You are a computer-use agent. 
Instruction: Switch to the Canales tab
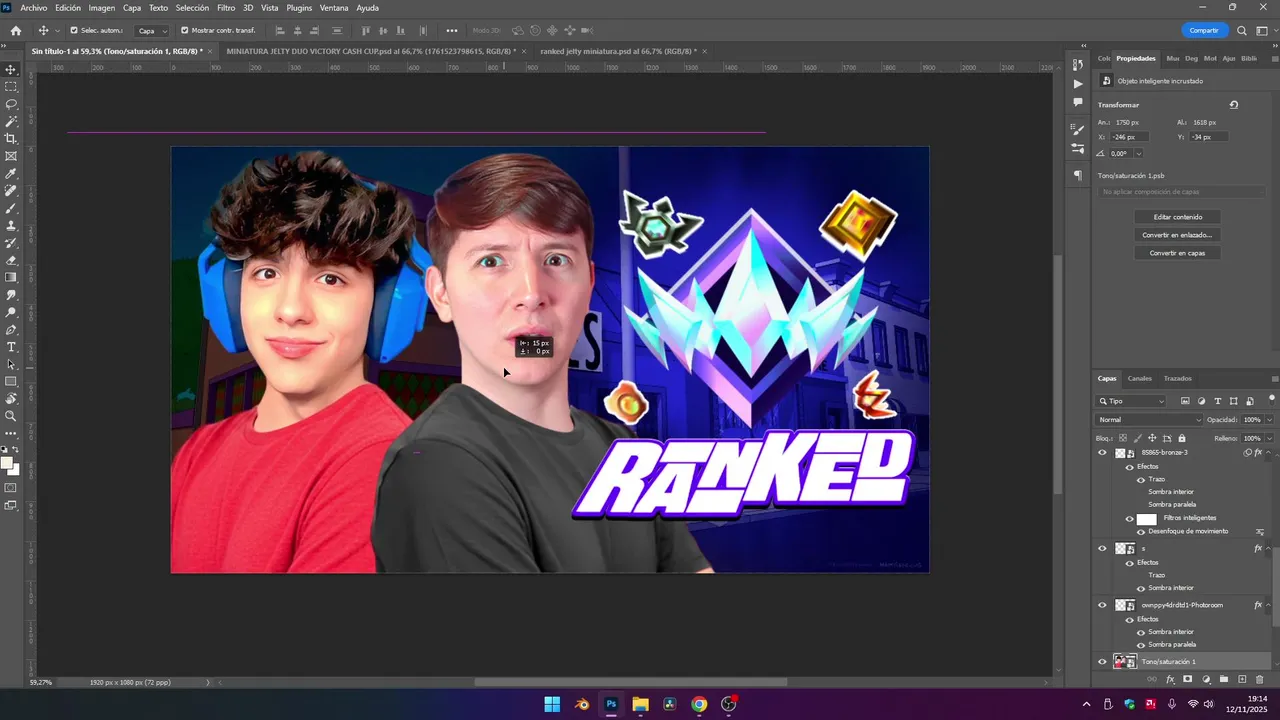point(1140,379)
